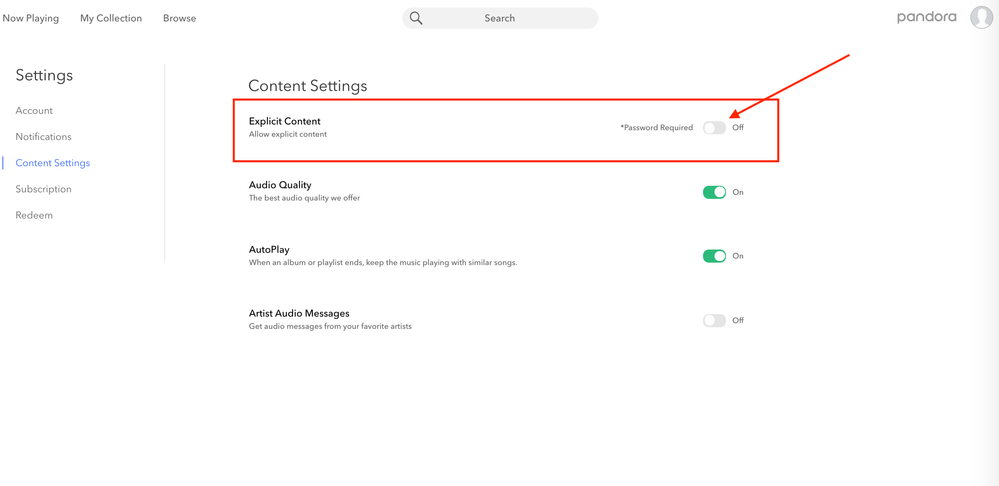Click the Pandora logo
This screenshot has width=999, height=486.
(926, 17)
